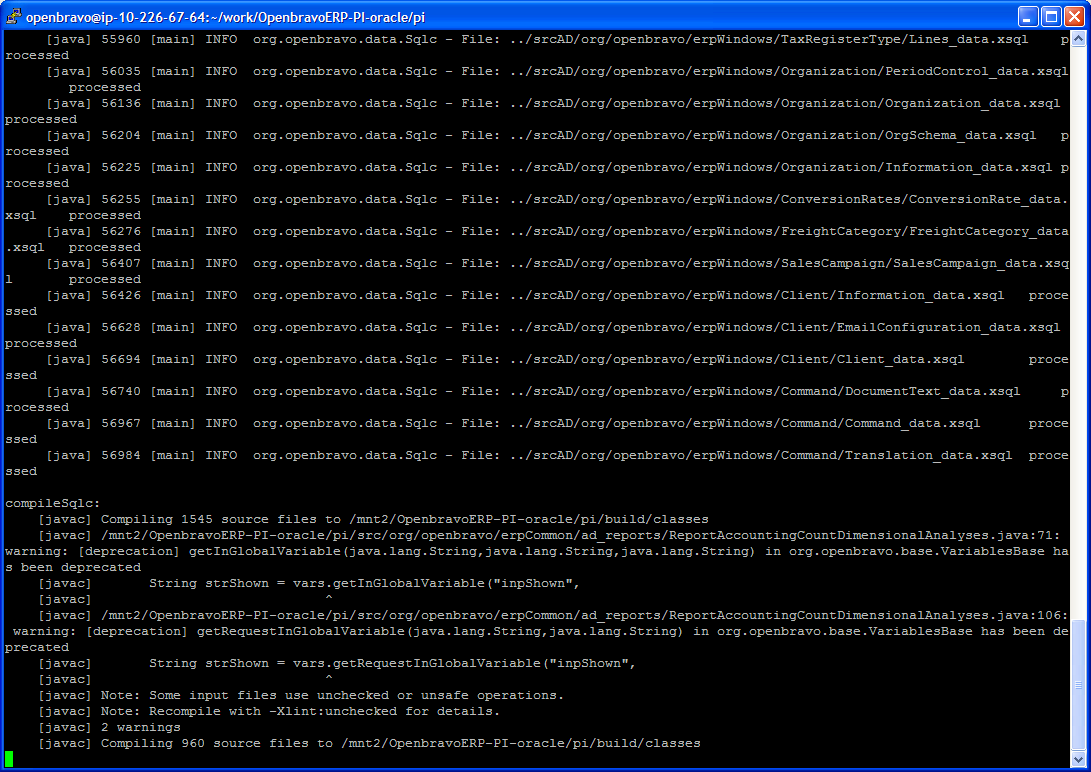1091x772 pixels.
Task: Click the scrollbar up arrow
Action: point(1078,39)
